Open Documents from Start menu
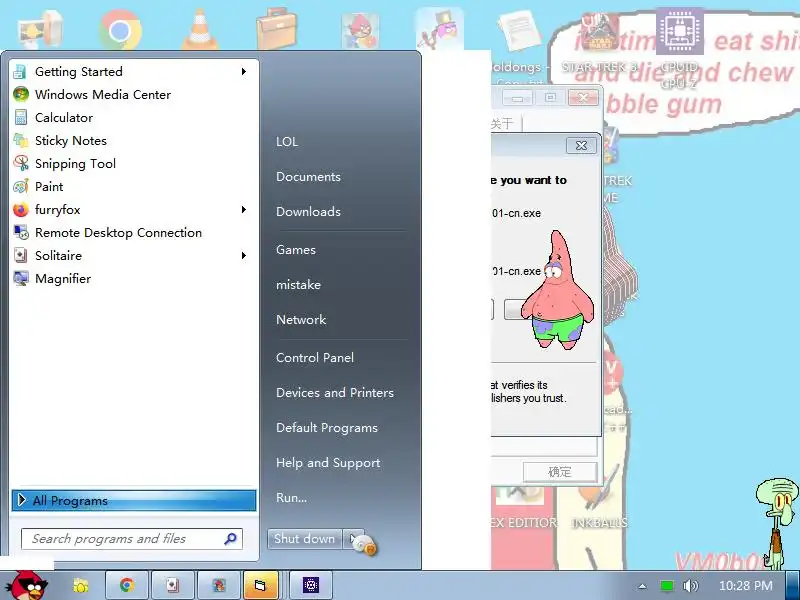Screen dimensions: 800x600 point(308,177)
